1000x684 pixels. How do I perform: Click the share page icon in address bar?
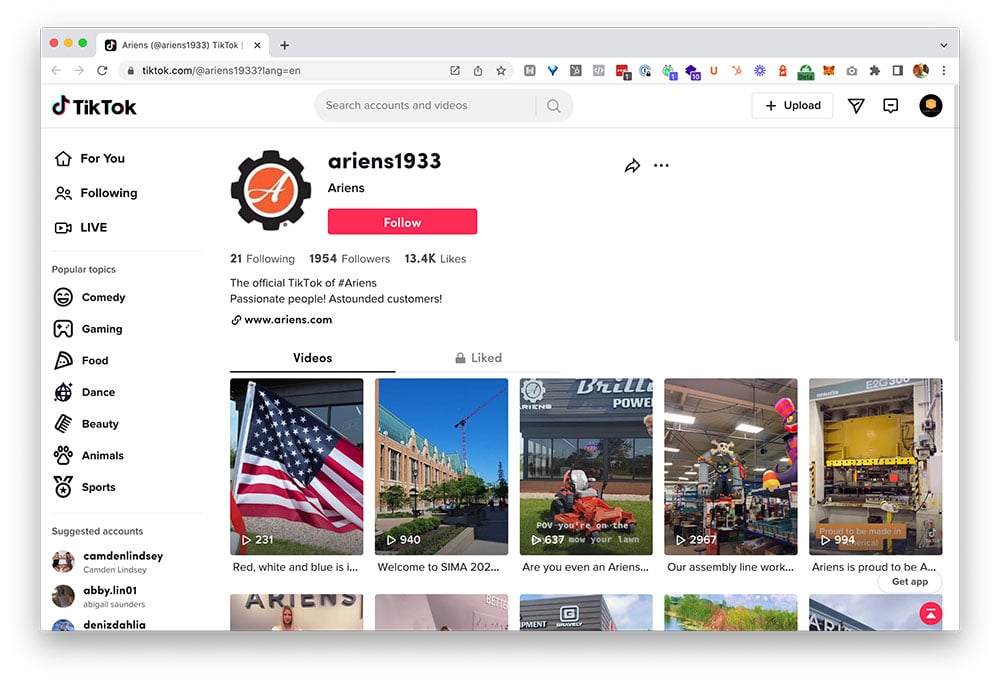pos(478,71)
